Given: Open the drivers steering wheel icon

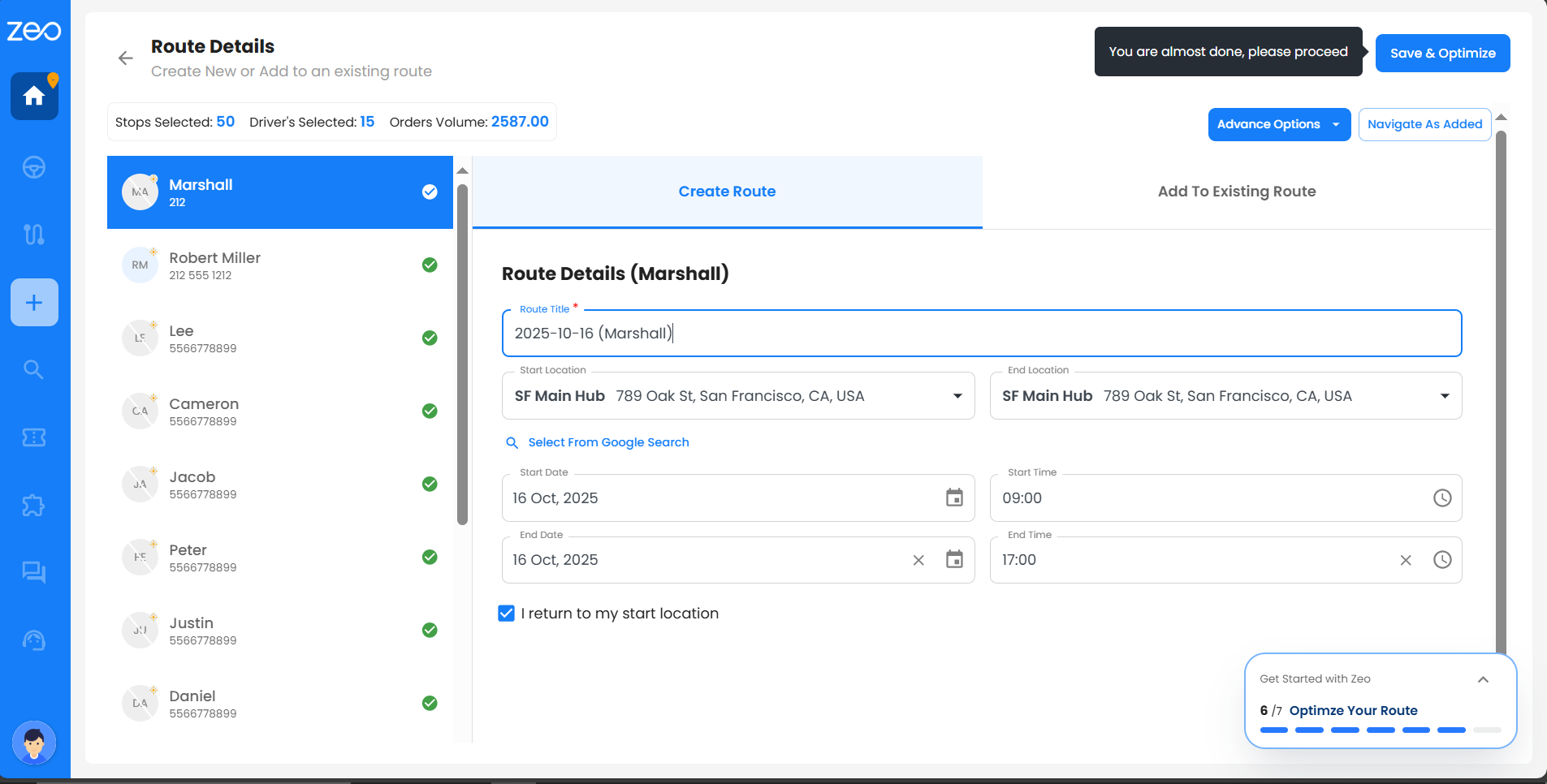Looking at the screenshot, I should (x=34, y=168).
